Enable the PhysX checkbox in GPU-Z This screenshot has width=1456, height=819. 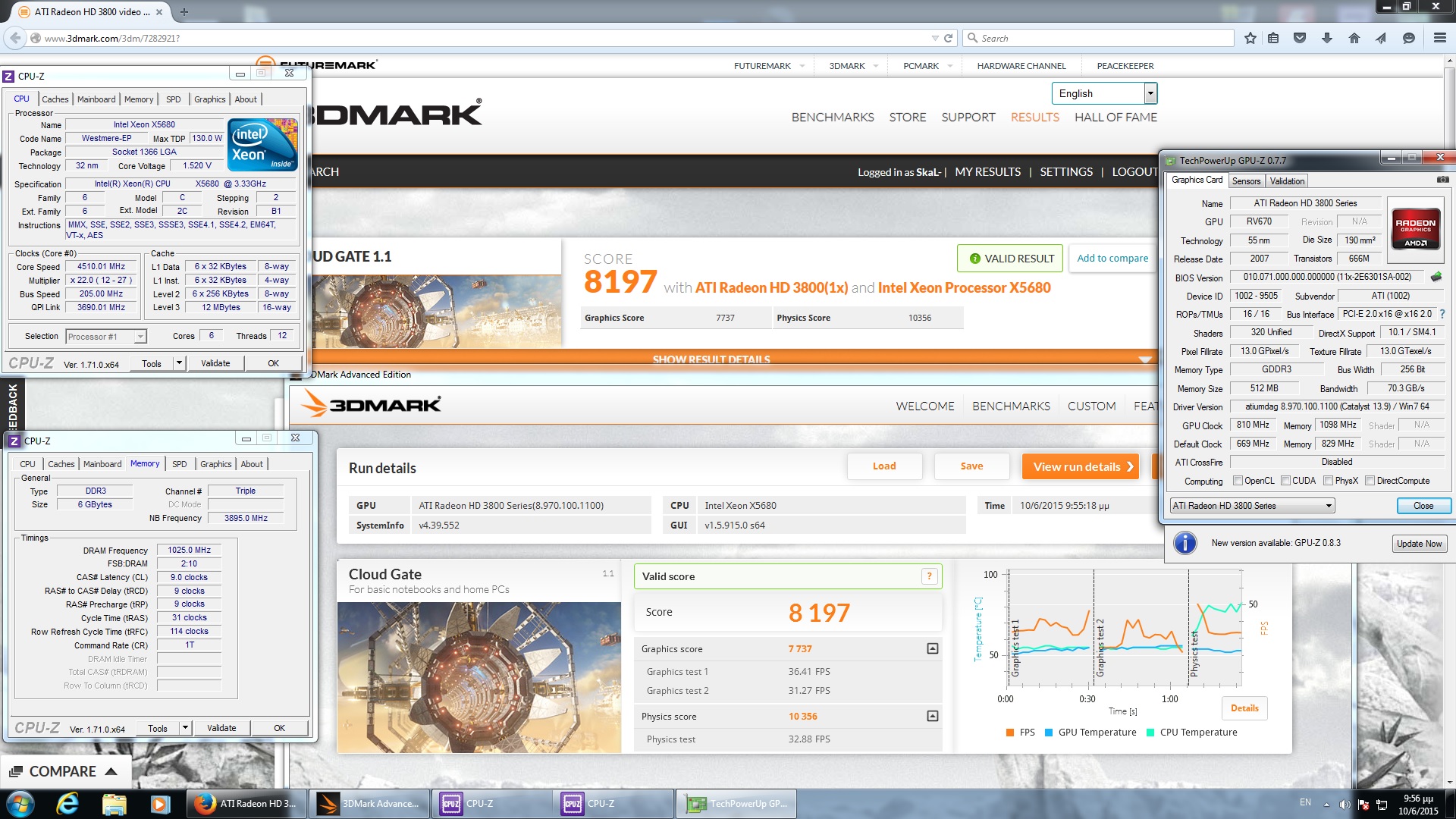click(x=1328, y=481)
